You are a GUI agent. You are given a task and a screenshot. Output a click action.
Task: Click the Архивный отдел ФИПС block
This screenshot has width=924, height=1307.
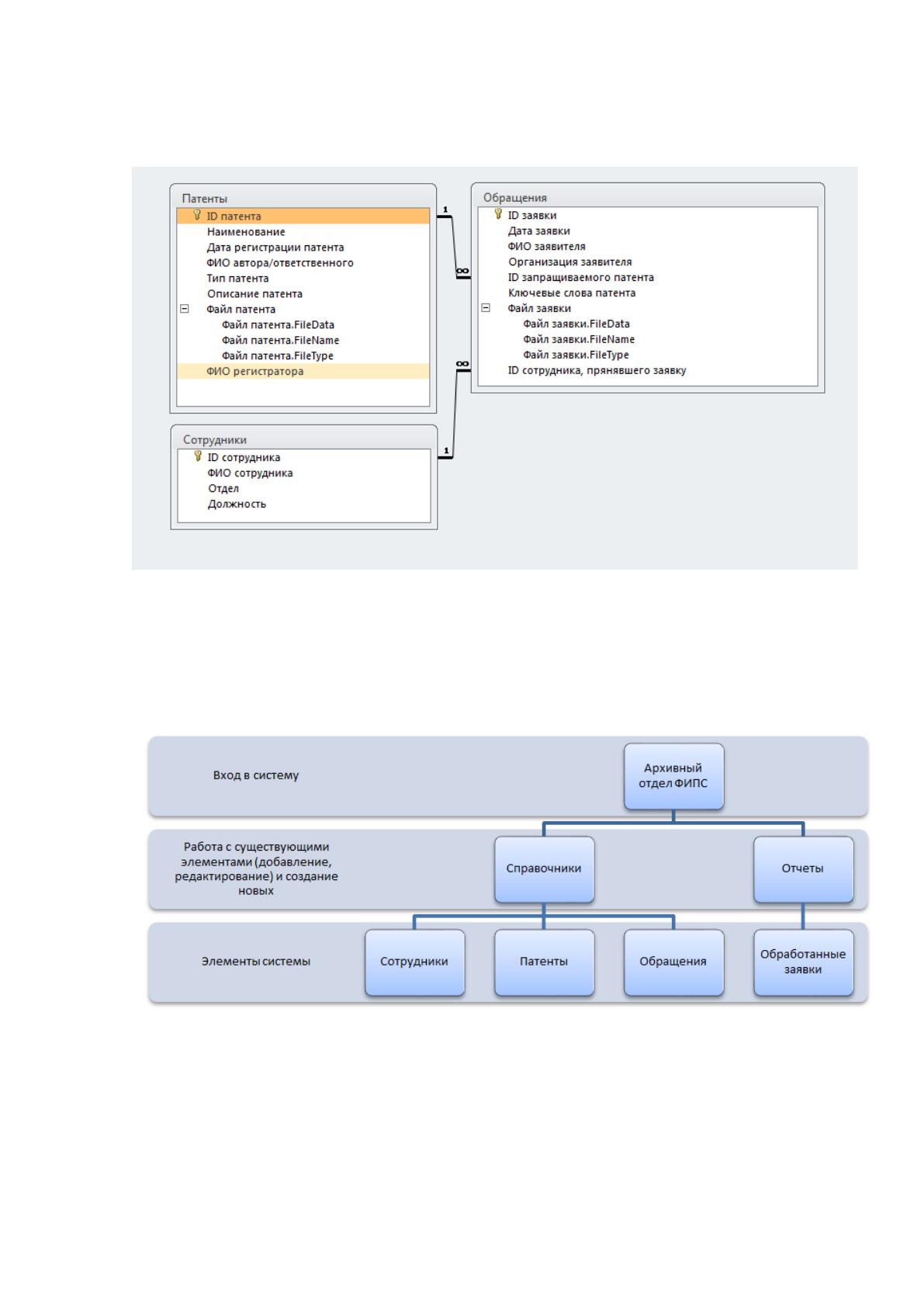673,775
